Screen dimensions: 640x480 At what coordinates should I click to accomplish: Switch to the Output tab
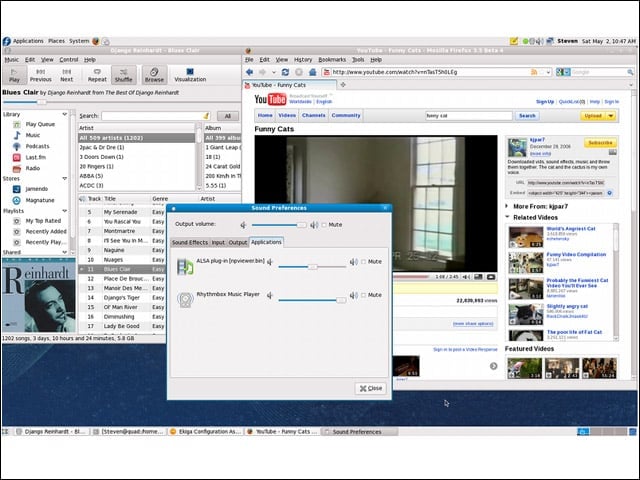coord(238,242)
